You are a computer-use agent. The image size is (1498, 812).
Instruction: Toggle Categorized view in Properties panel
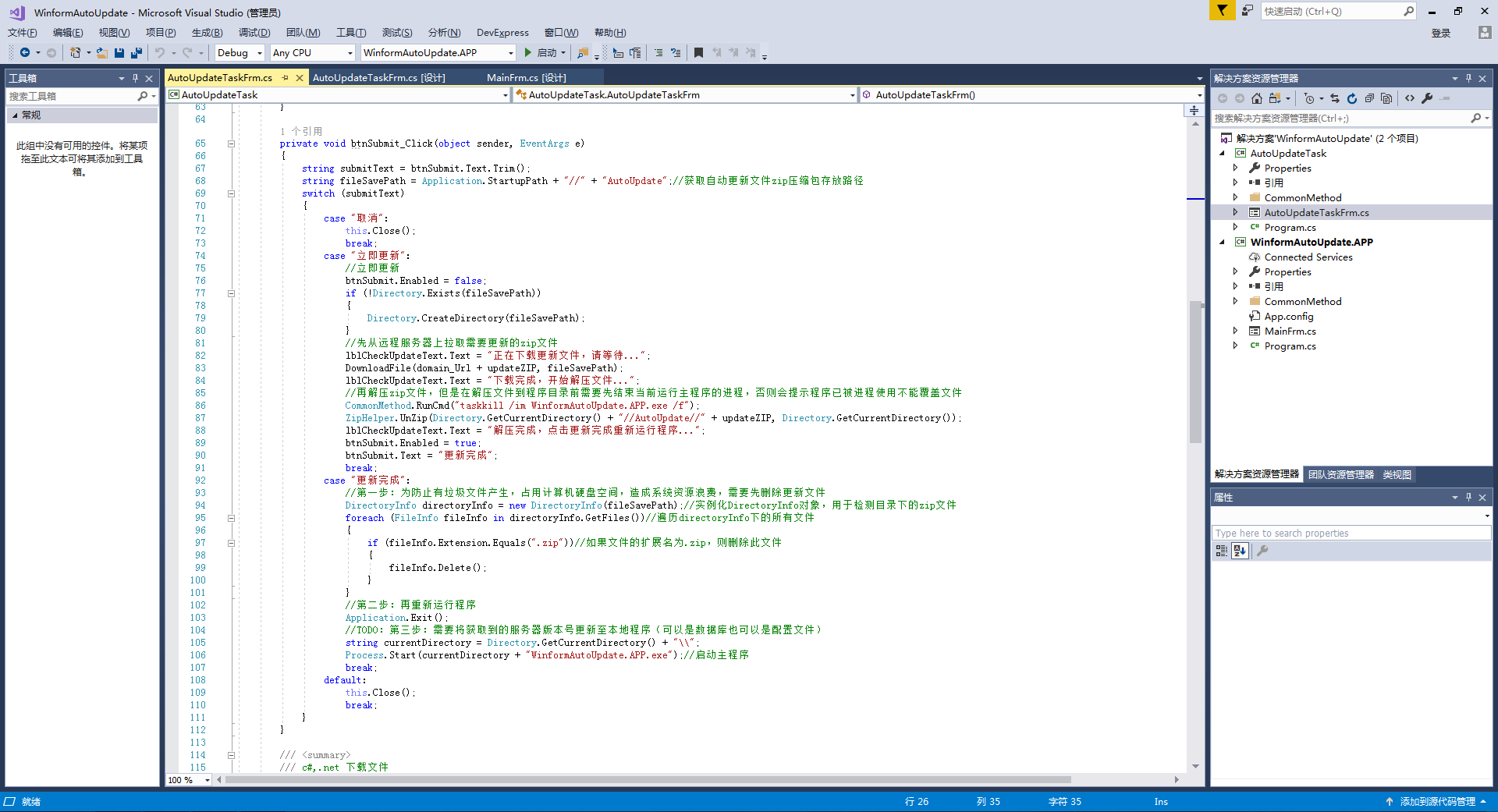pos(1222,551)
